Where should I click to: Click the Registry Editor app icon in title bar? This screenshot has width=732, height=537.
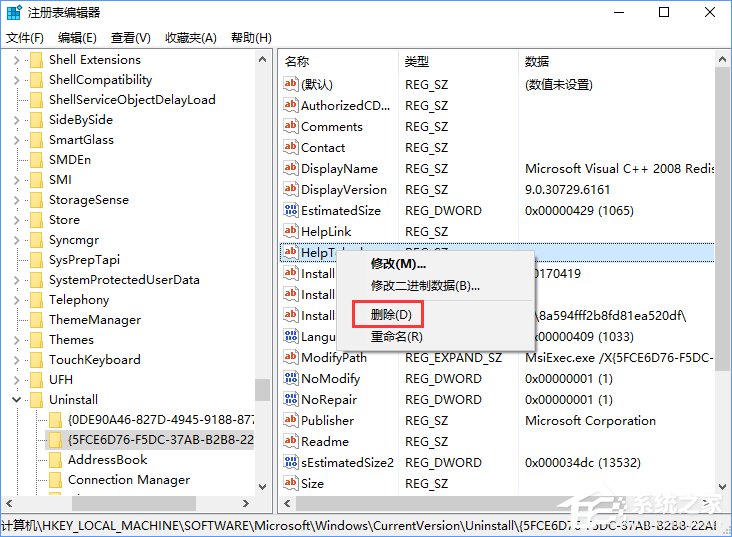click(x=14, y=12)
